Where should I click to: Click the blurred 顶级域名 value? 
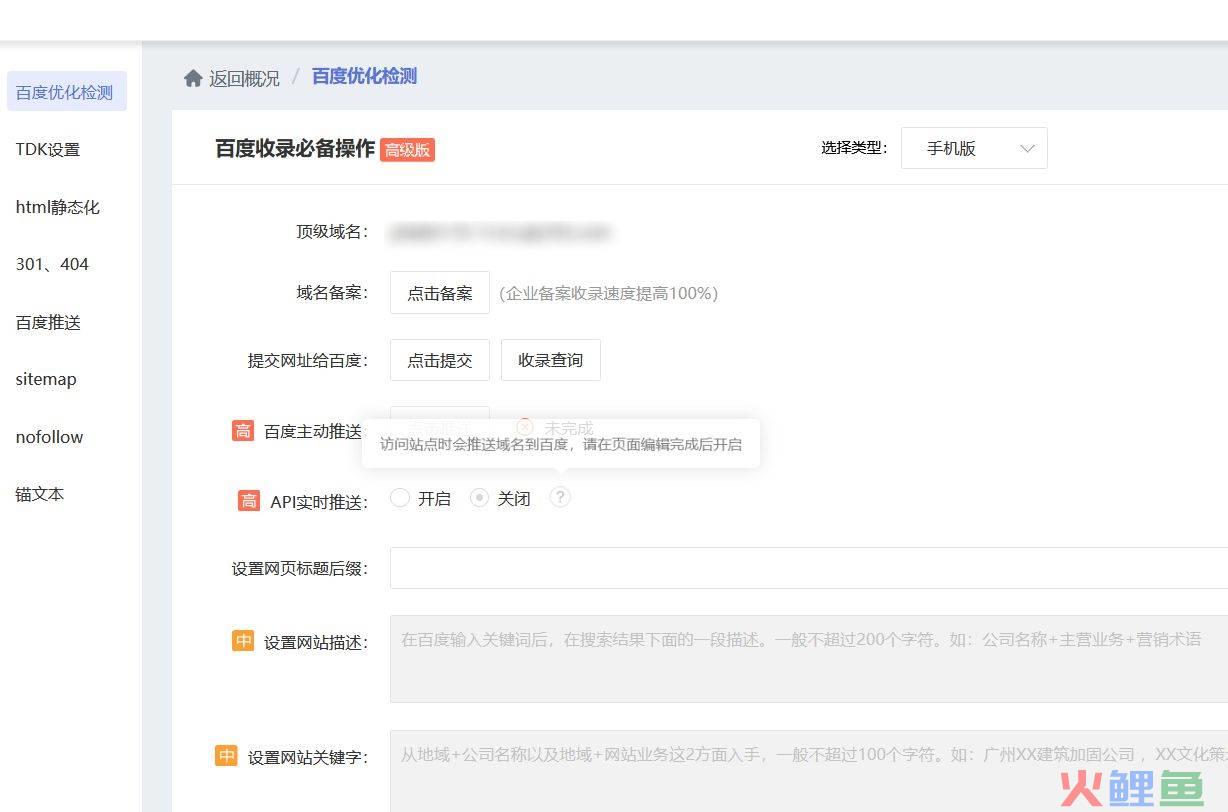click(501, 232)
